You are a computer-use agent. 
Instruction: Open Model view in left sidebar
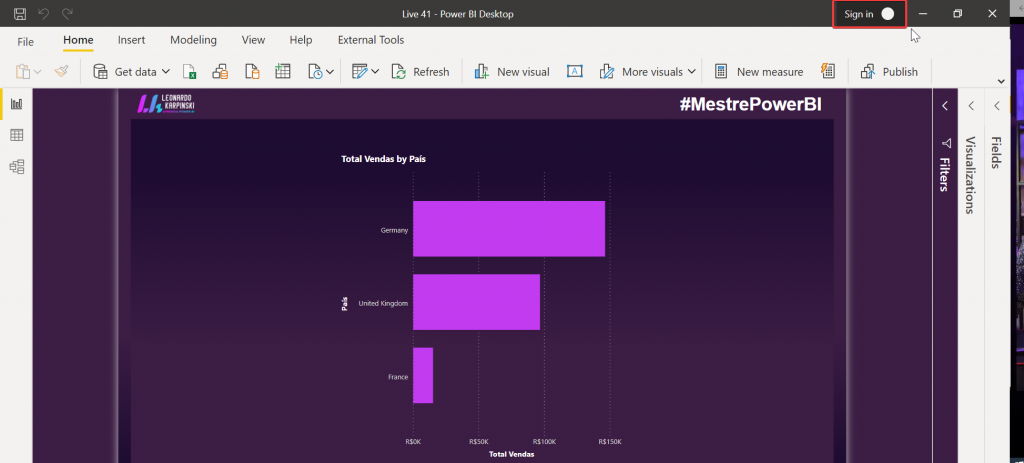click(x=16, y=166)
